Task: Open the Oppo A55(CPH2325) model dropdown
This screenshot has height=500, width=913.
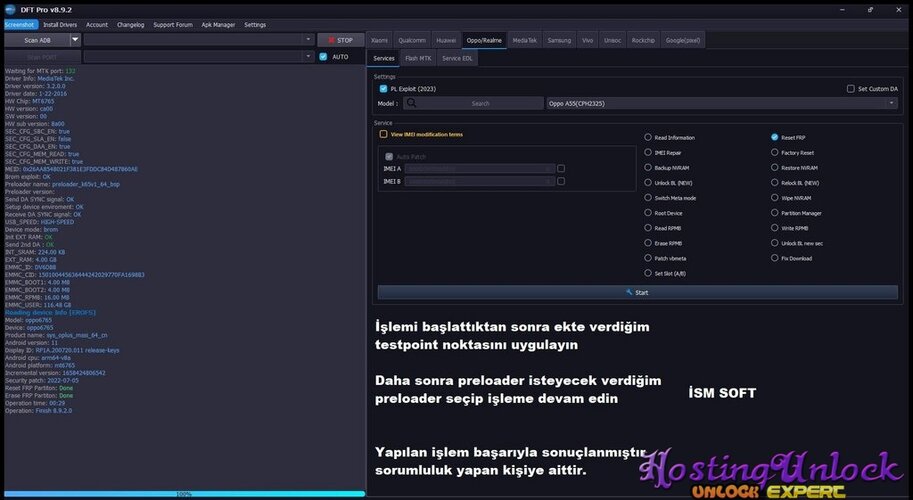Action: [x=722, y=103]
